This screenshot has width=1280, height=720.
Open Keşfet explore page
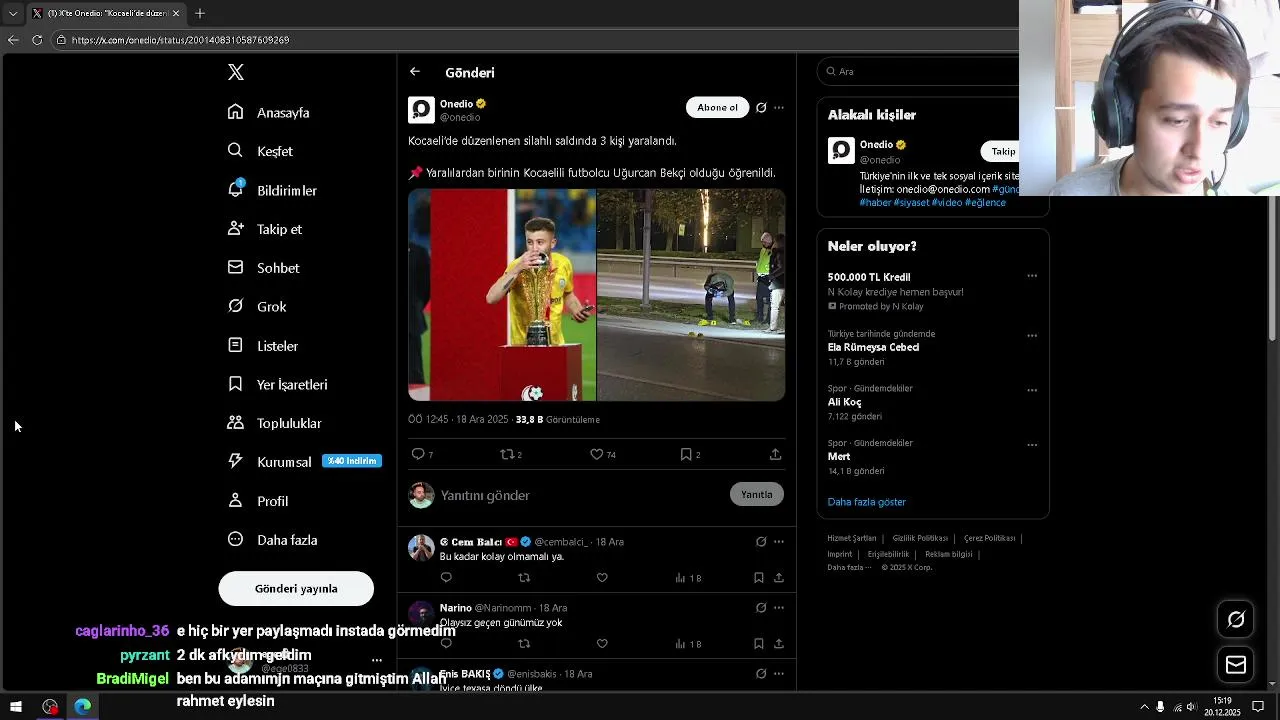pos(260,151)
